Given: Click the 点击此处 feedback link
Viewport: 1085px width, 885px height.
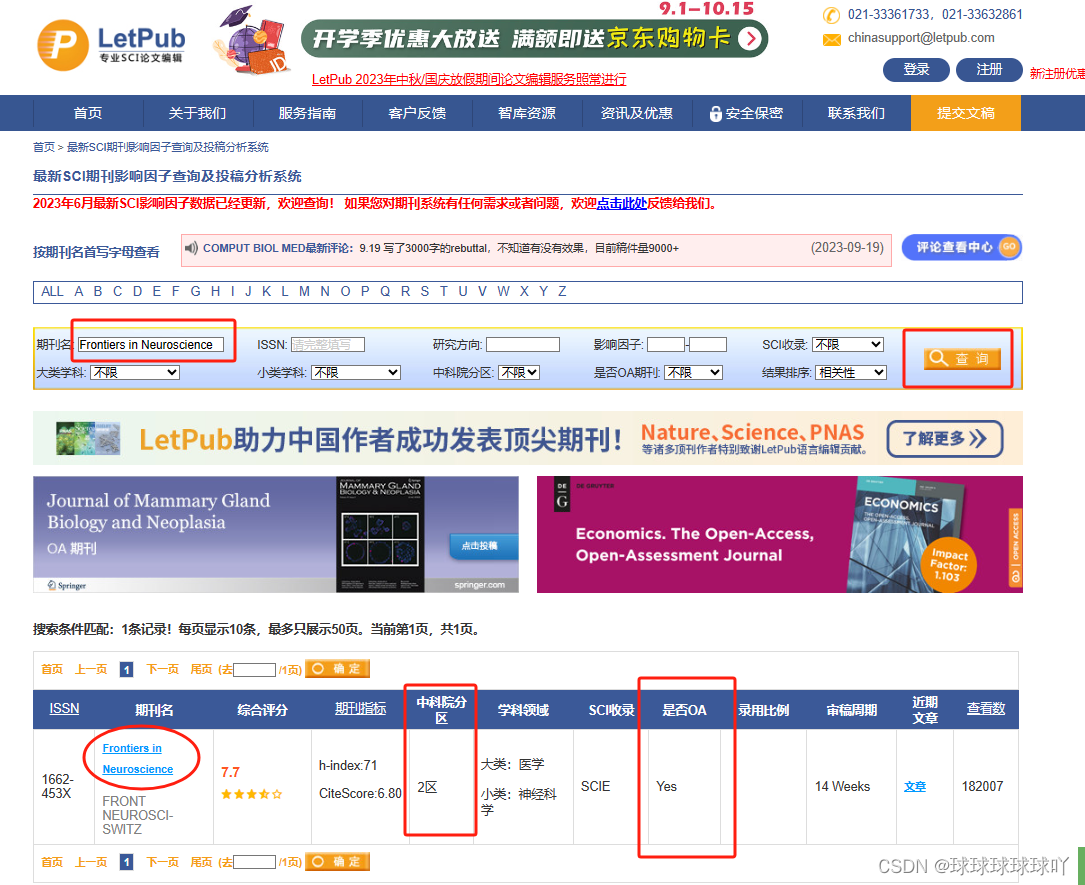Looking at the screenshot, I should pos(621,203).
